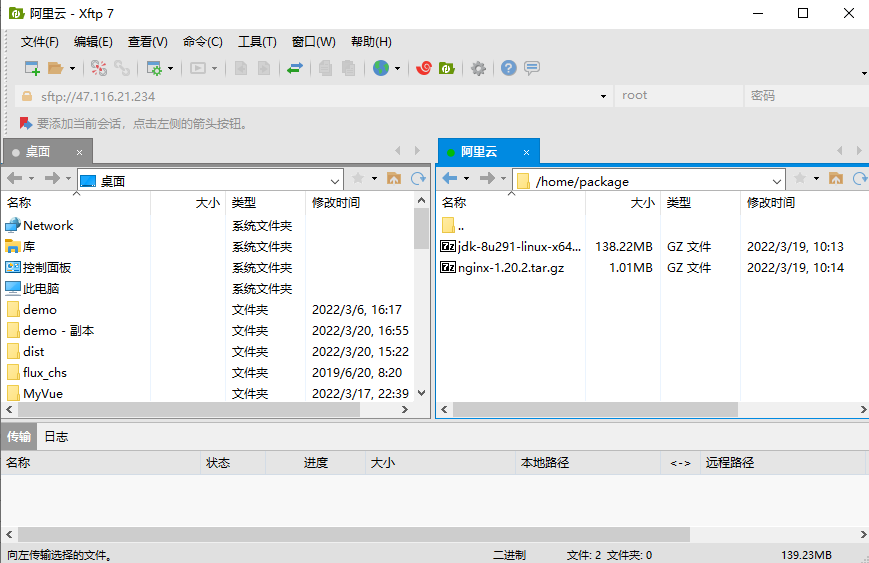The height and width of the screenshot is (563, 869).
Task: Switch to the 传输 tab
Action: pyautogui.click(x=19, y=437)
